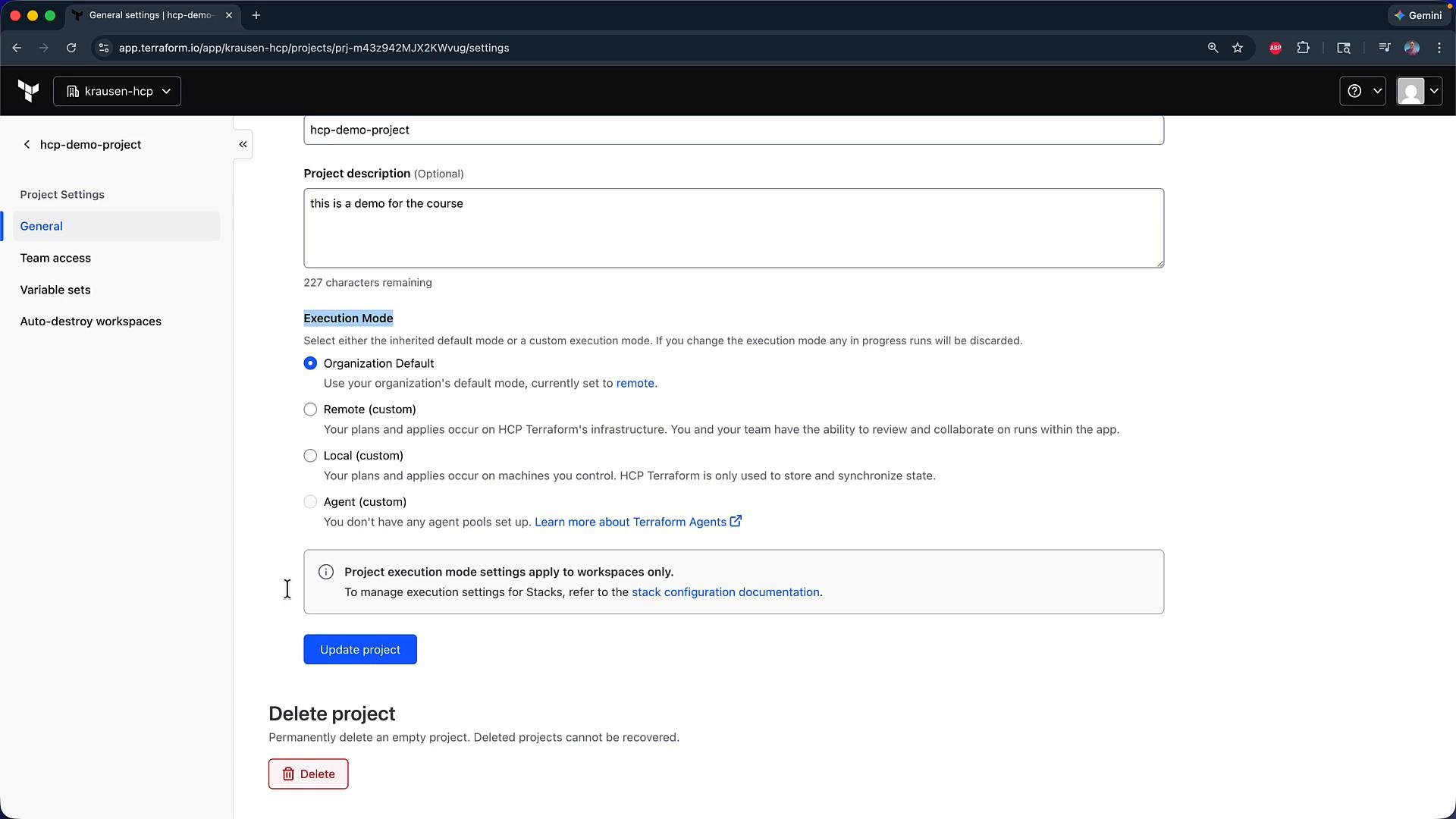
Task: Go back to hcp-demo-project
Action: point(81,144)
